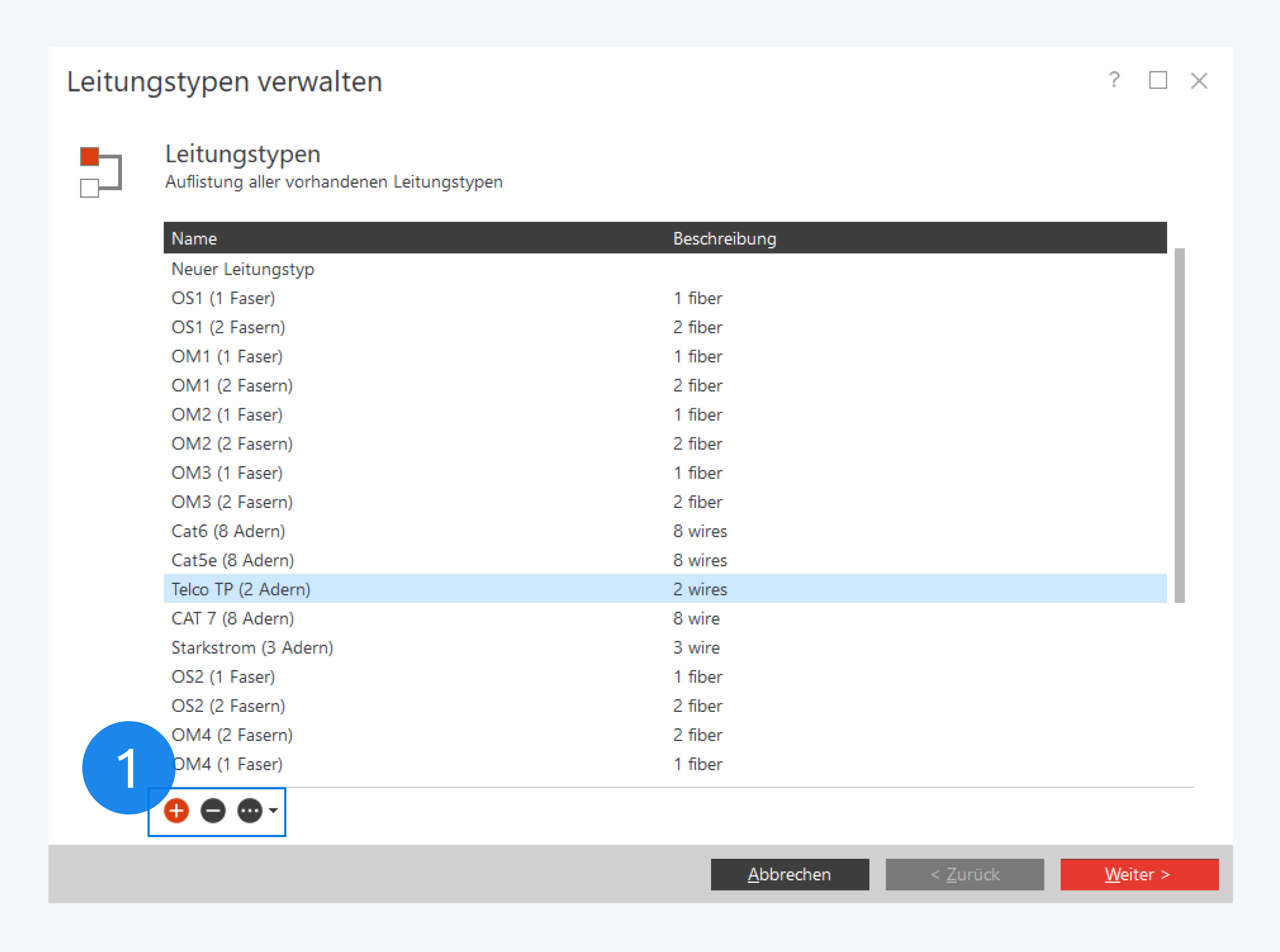This screenshot has width=1280, height=952.
Task: Select the Neuer Leitungstyp row
Action: [x=243, y=269]
